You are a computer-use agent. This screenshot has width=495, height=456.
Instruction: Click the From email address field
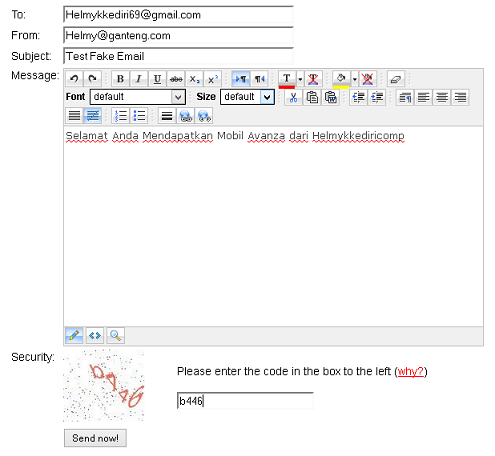pos(178,35)
